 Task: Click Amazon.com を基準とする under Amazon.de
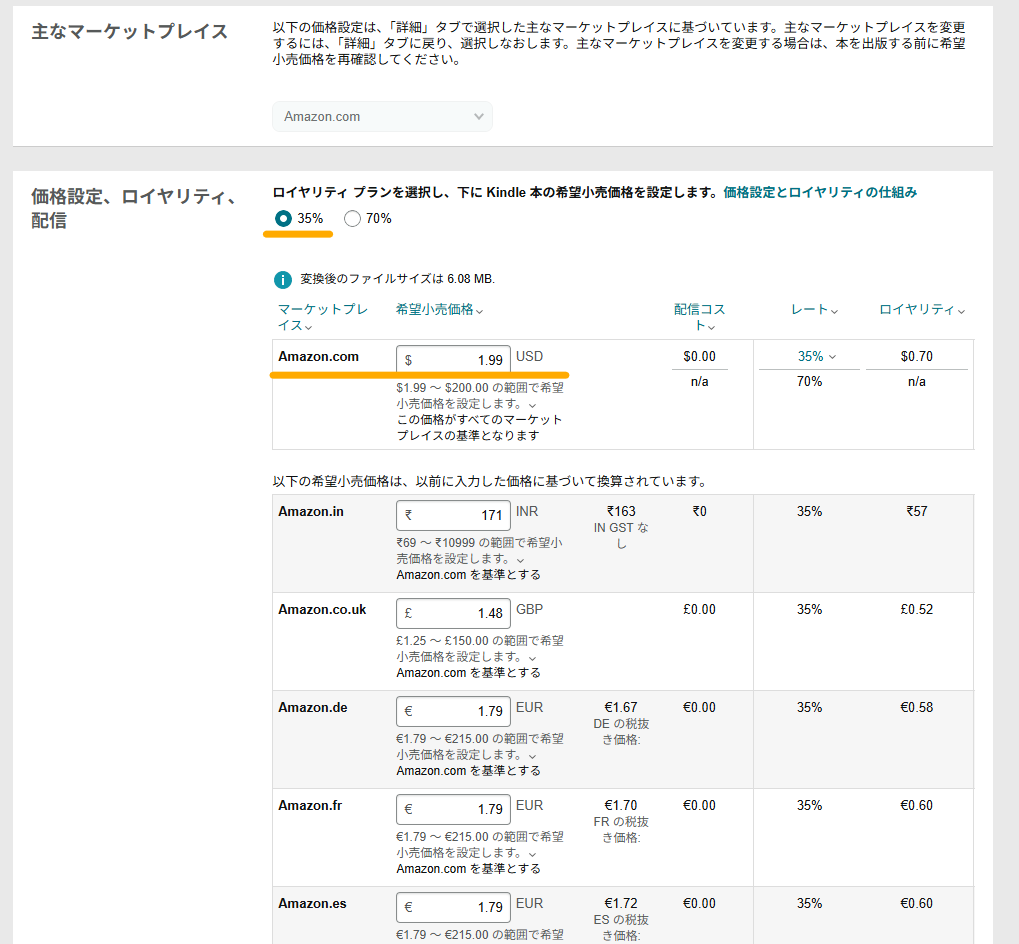point(469,771)
